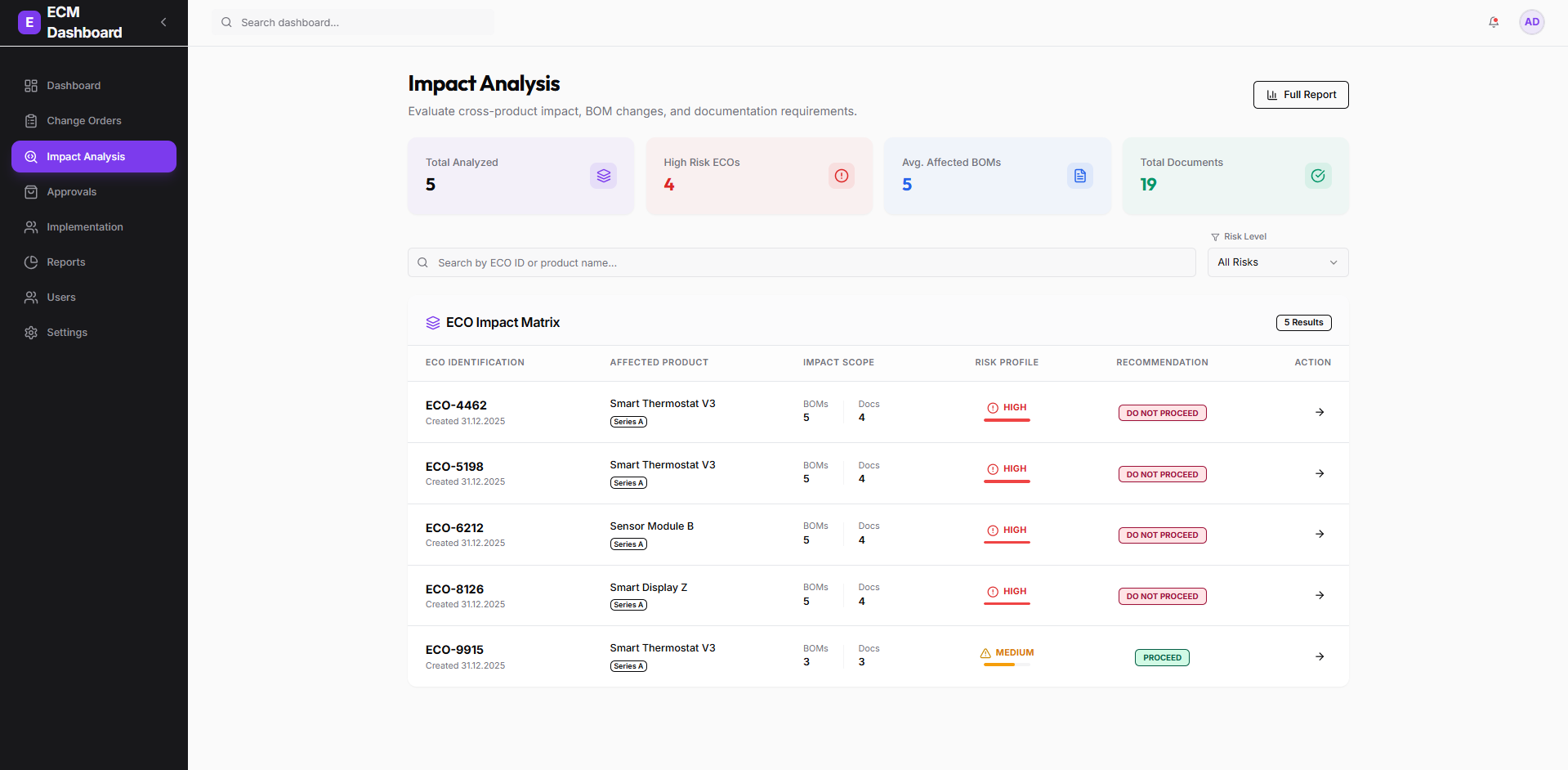Select the Approvals sidebar icon

pos(30,191)
